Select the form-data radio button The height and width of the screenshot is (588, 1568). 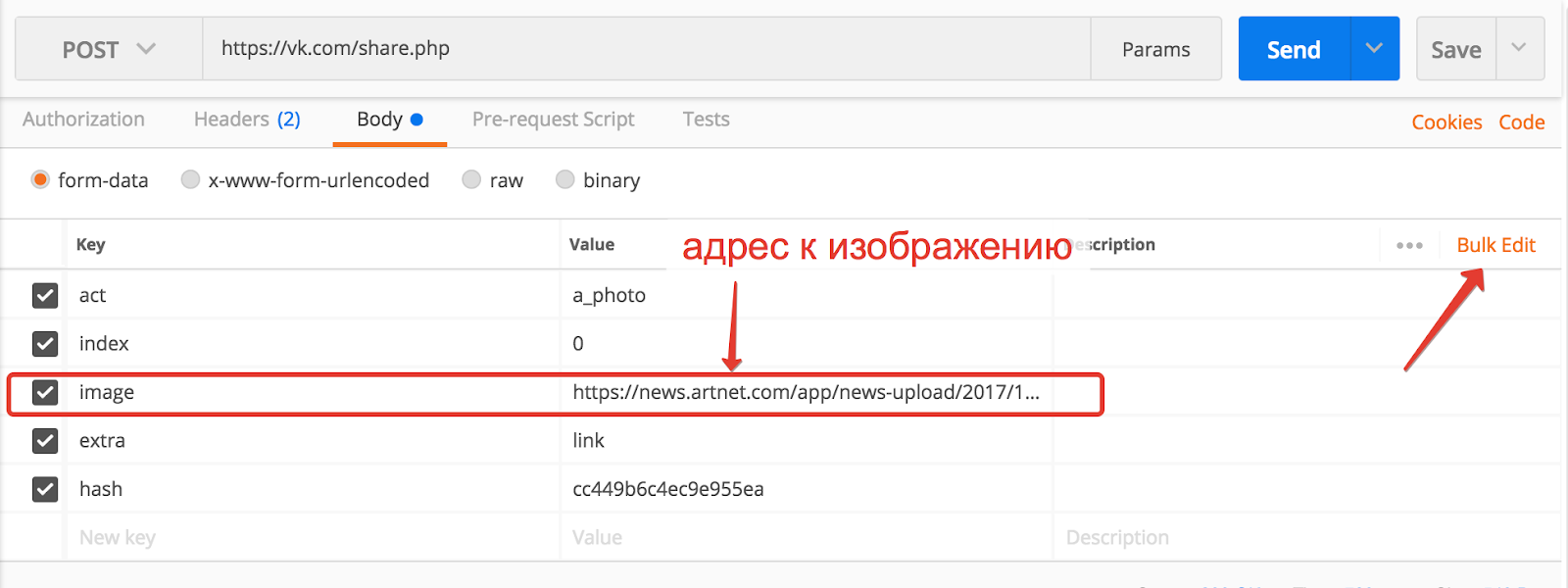(40, 179)
